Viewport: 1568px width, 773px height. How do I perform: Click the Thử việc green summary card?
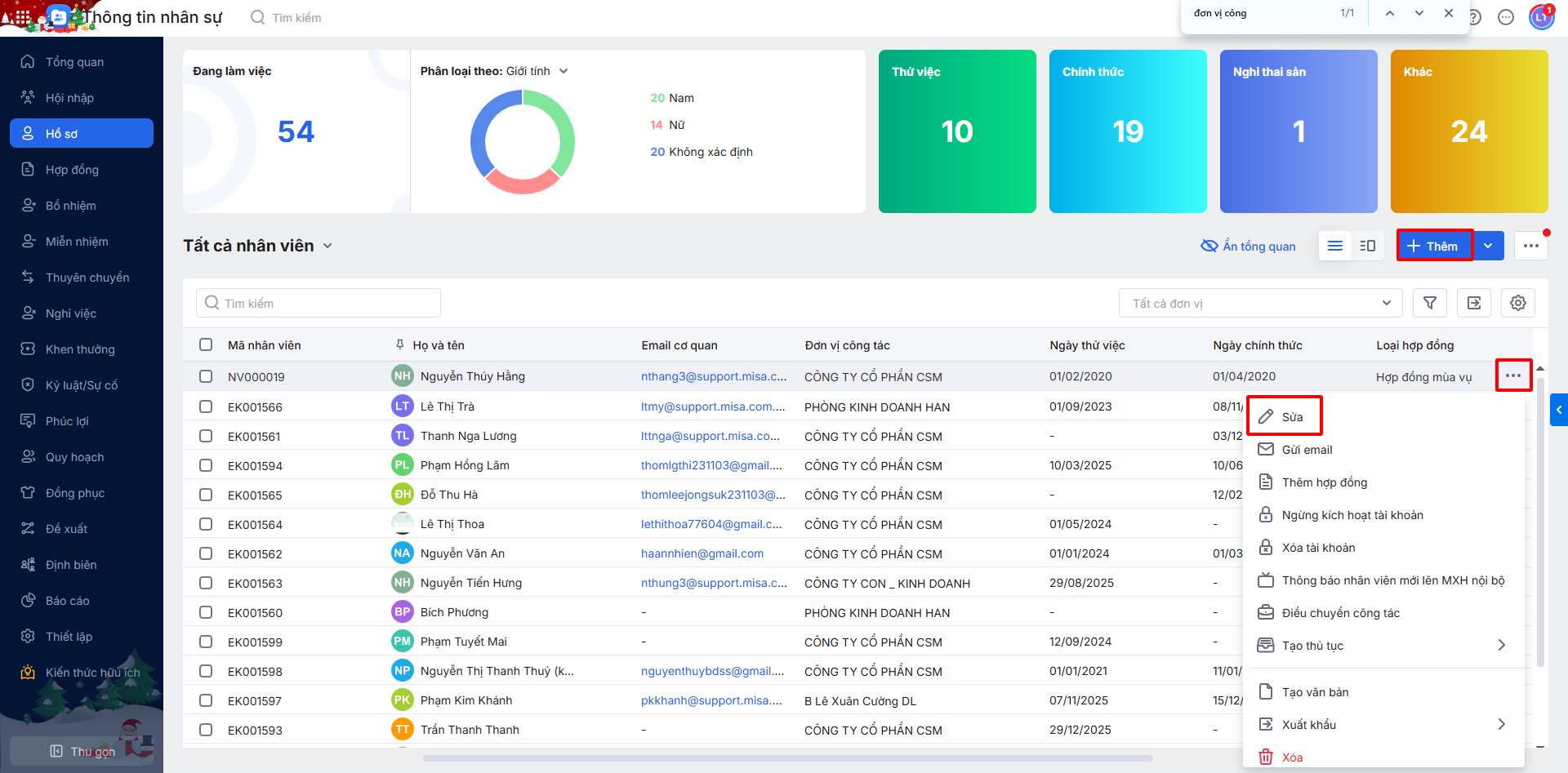point(957,131)
